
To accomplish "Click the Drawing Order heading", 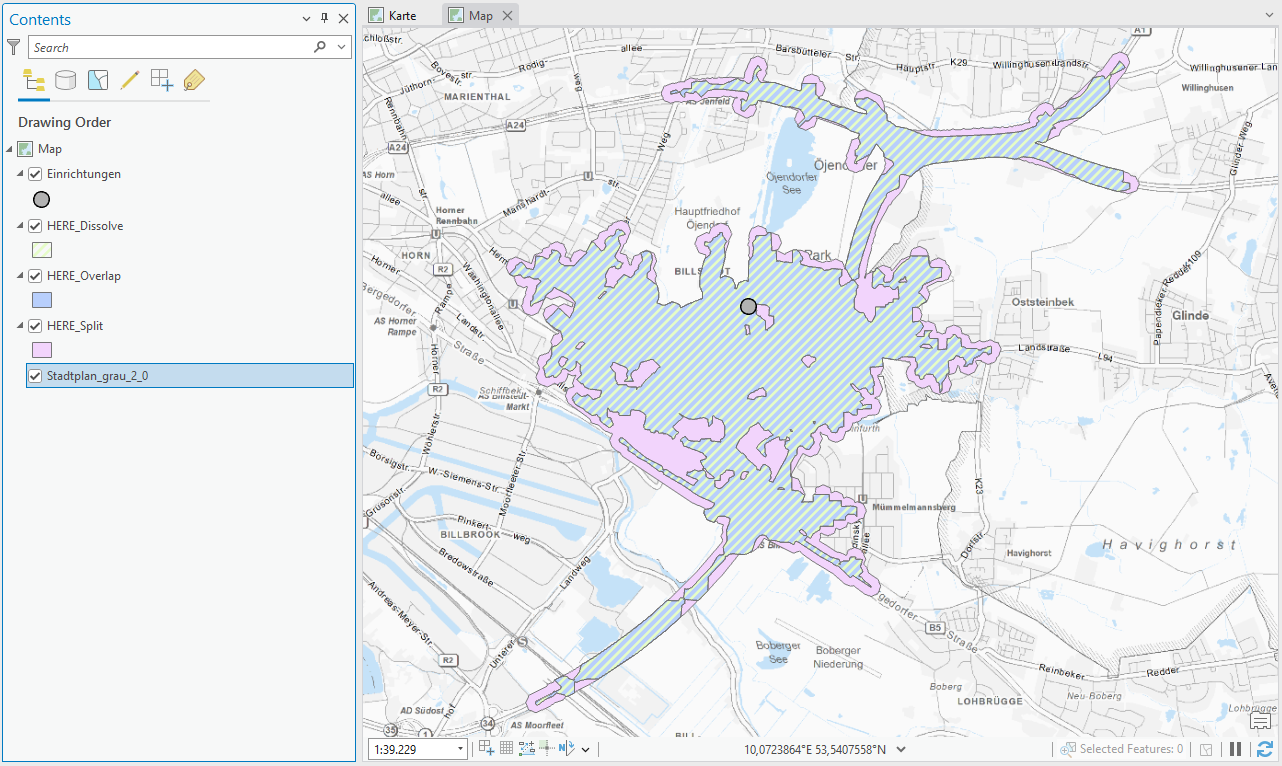I will tap(64, 122).
